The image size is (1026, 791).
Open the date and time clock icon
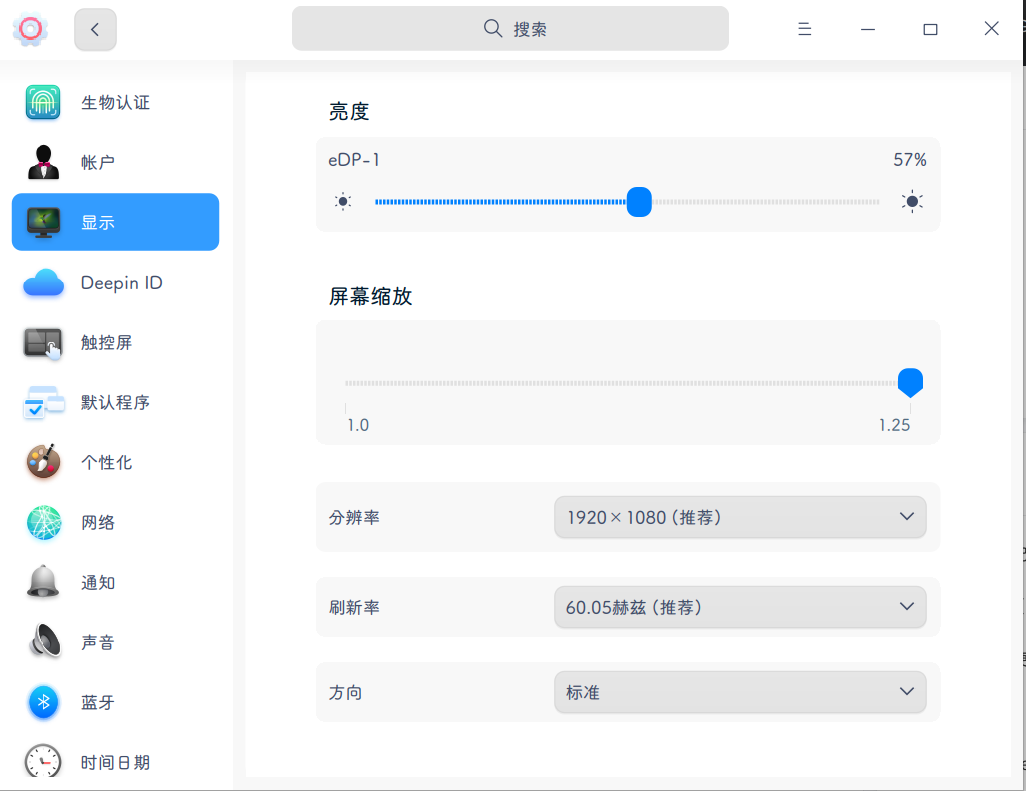(x=43, y=762)
